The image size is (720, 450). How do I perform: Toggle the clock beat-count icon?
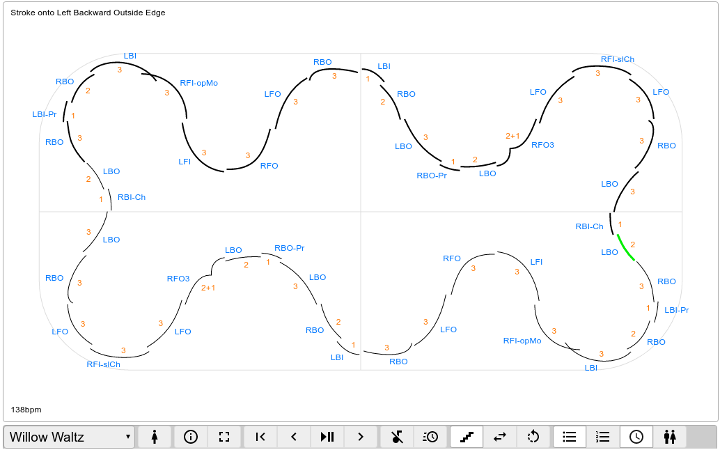click(636, 437)
